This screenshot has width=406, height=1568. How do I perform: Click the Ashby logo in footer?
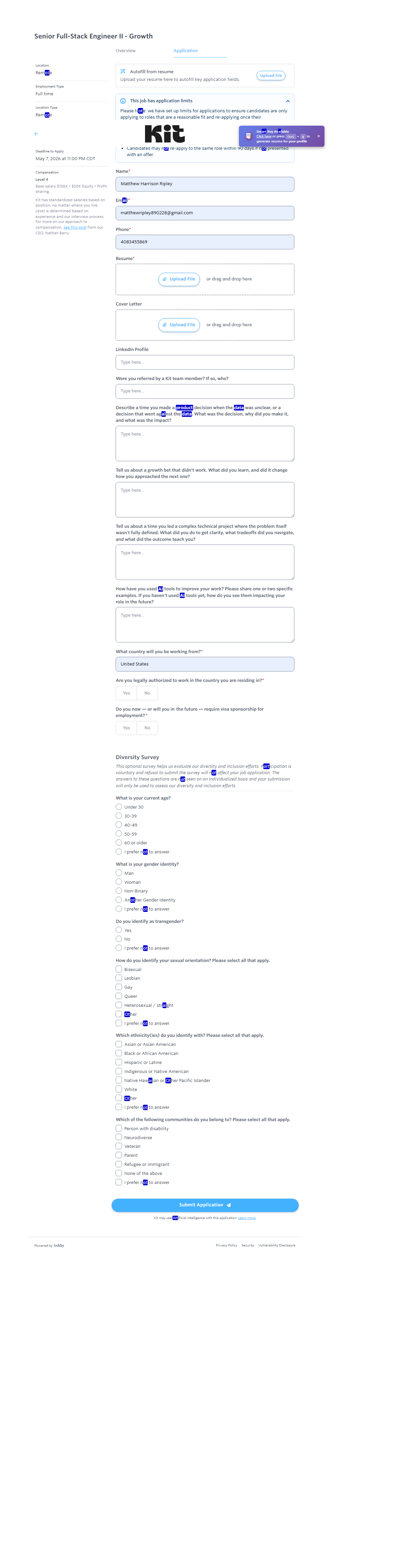click(58, 1245)
